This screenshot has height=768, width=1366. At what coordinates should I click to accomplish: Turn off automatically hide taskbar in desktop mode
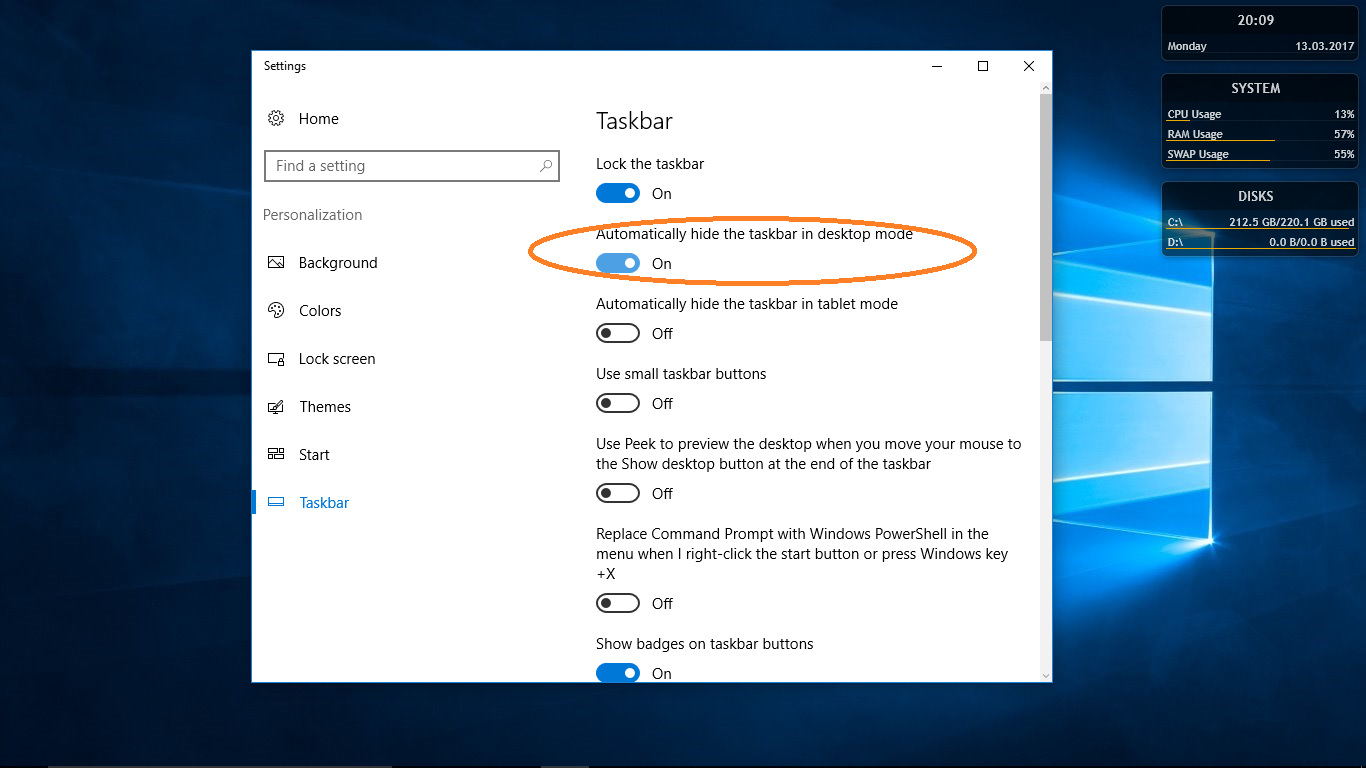click(618, 263)
